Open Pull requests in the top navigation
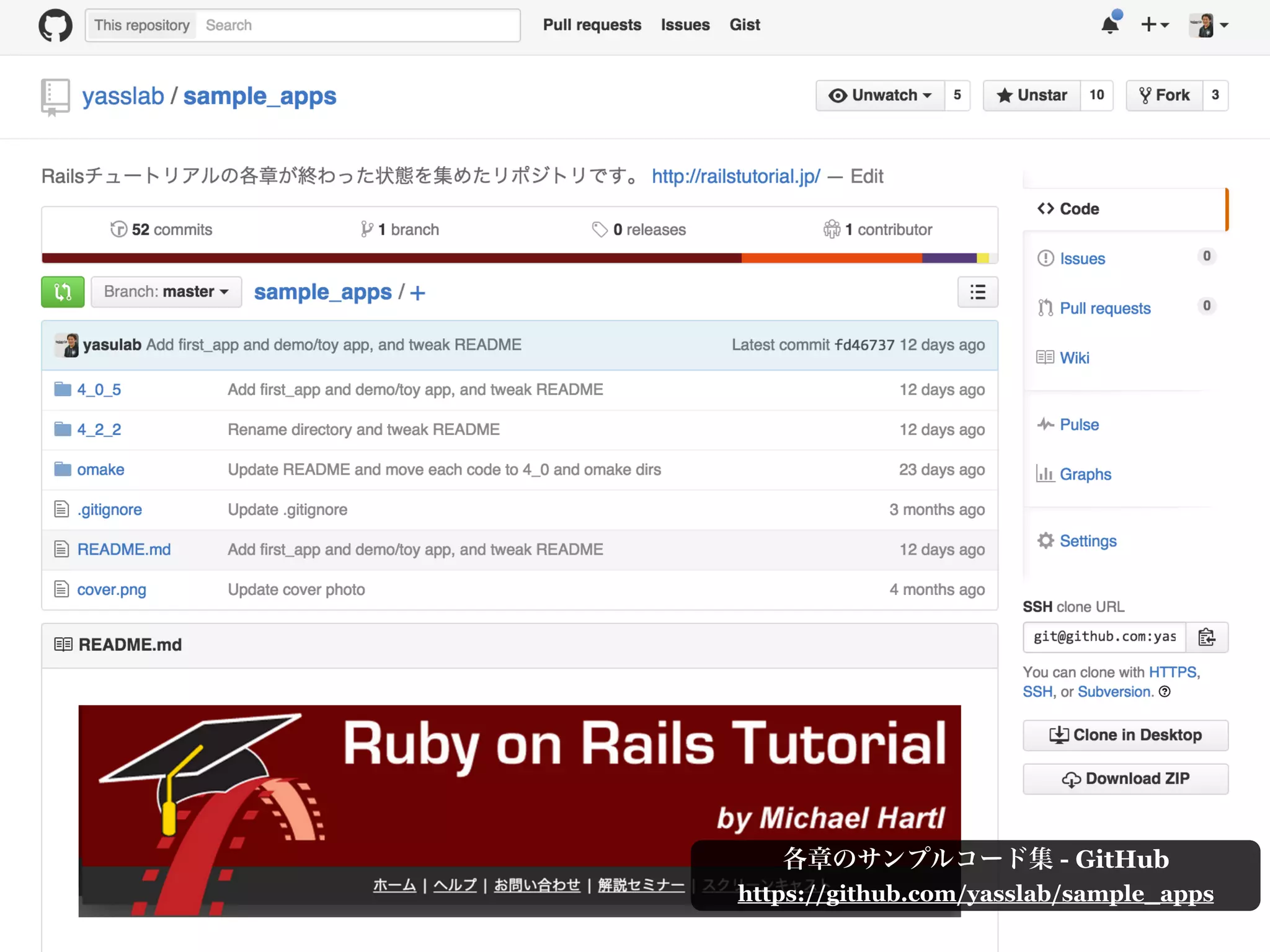The width and height of the screenshot is (1270, 952). point(592,25)
